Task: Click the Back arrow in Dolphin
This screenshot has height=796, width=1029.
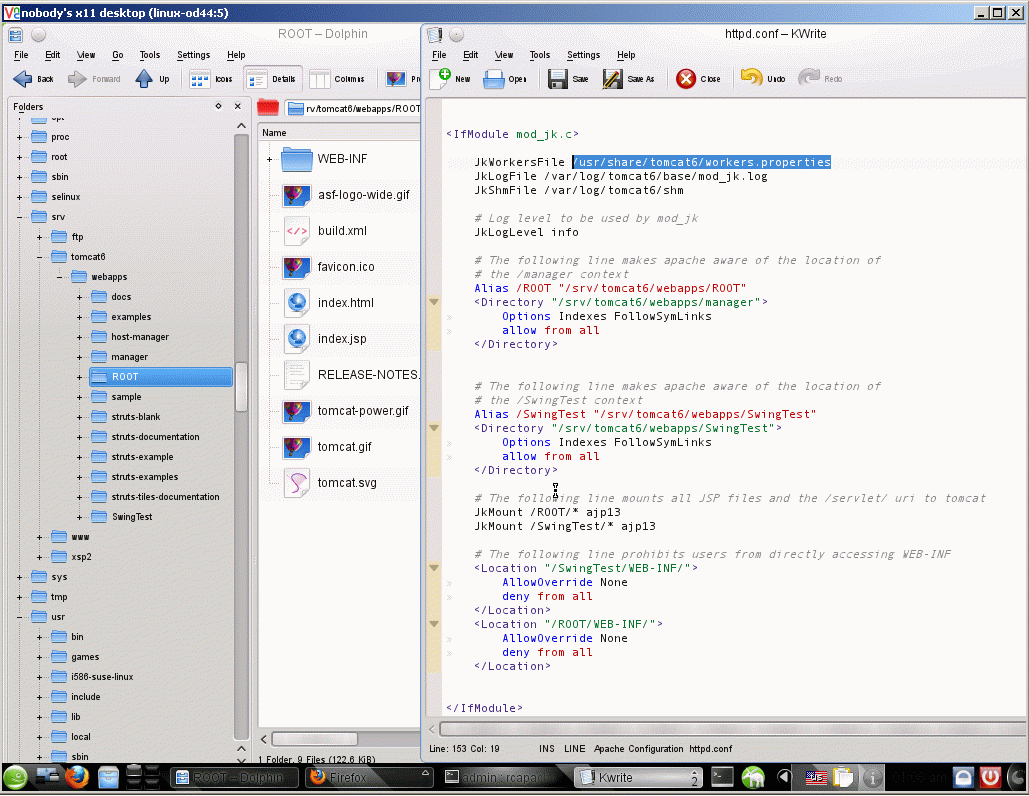Action: point(23,79)
